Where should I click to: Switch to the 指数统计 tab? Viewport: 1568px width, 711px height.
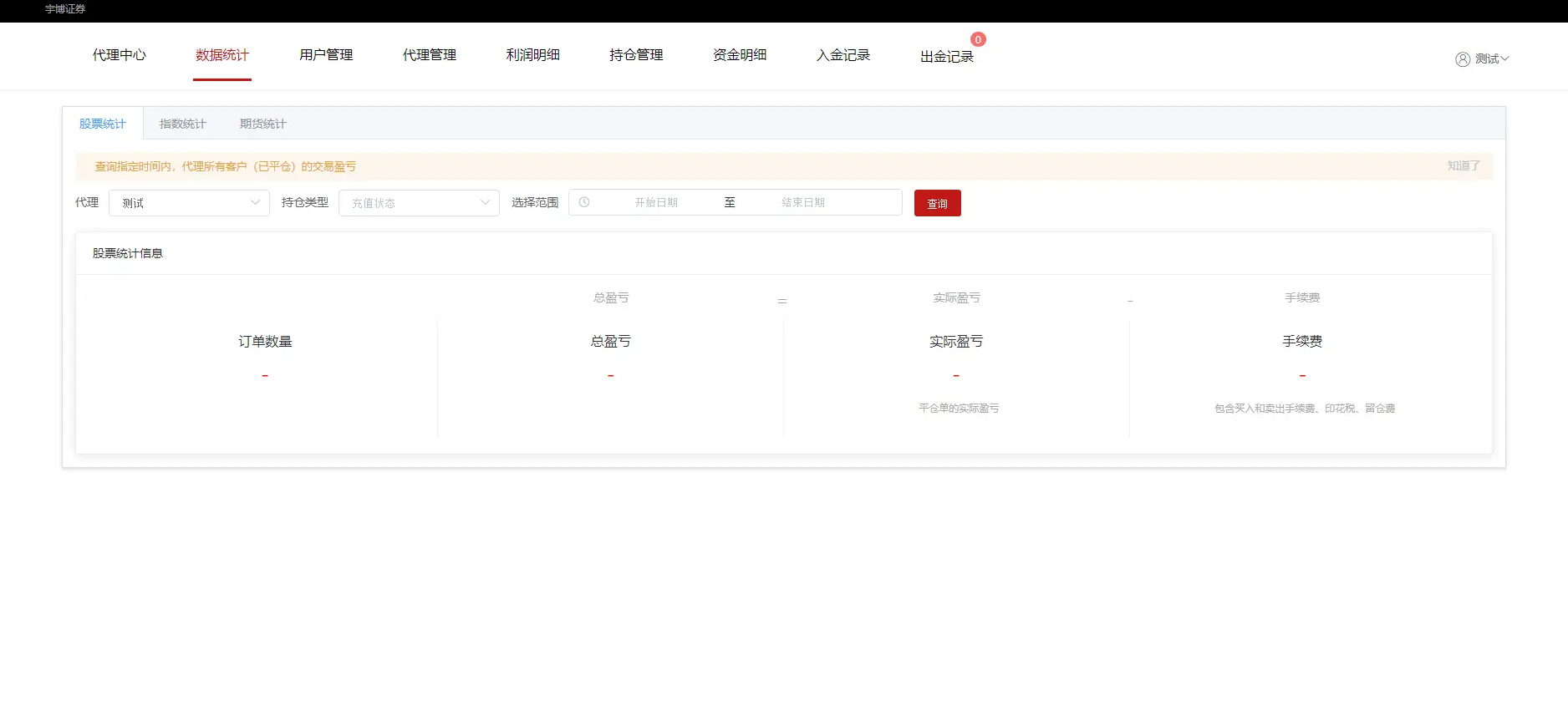[182, 124]
